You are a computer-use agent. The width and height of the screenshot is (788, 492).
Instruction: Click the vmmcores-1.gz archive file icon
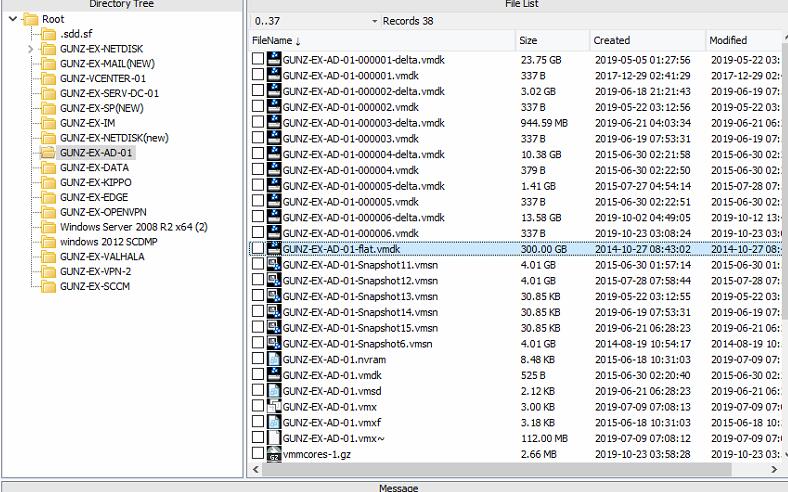tap(274, 454)
